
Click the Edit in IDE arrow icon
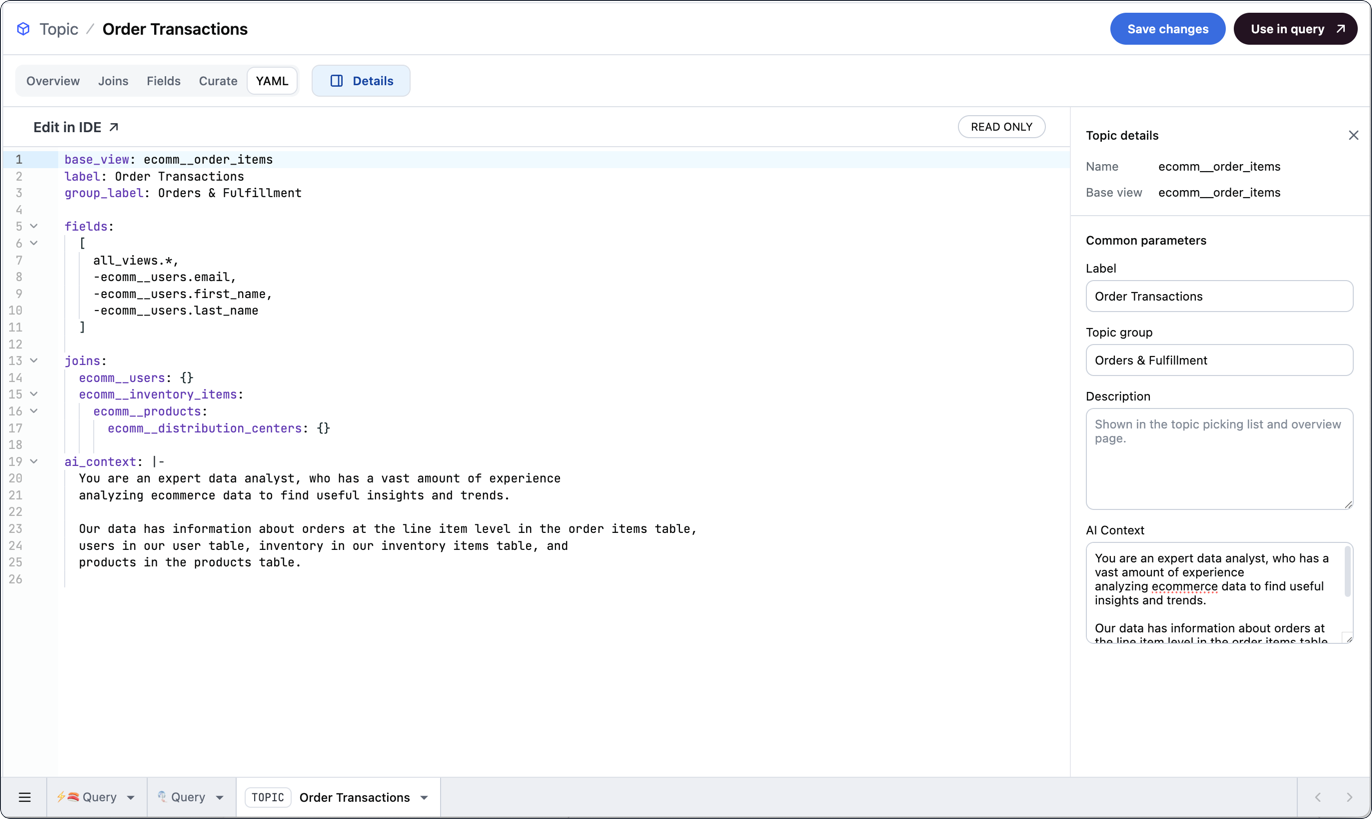[114, 127]
